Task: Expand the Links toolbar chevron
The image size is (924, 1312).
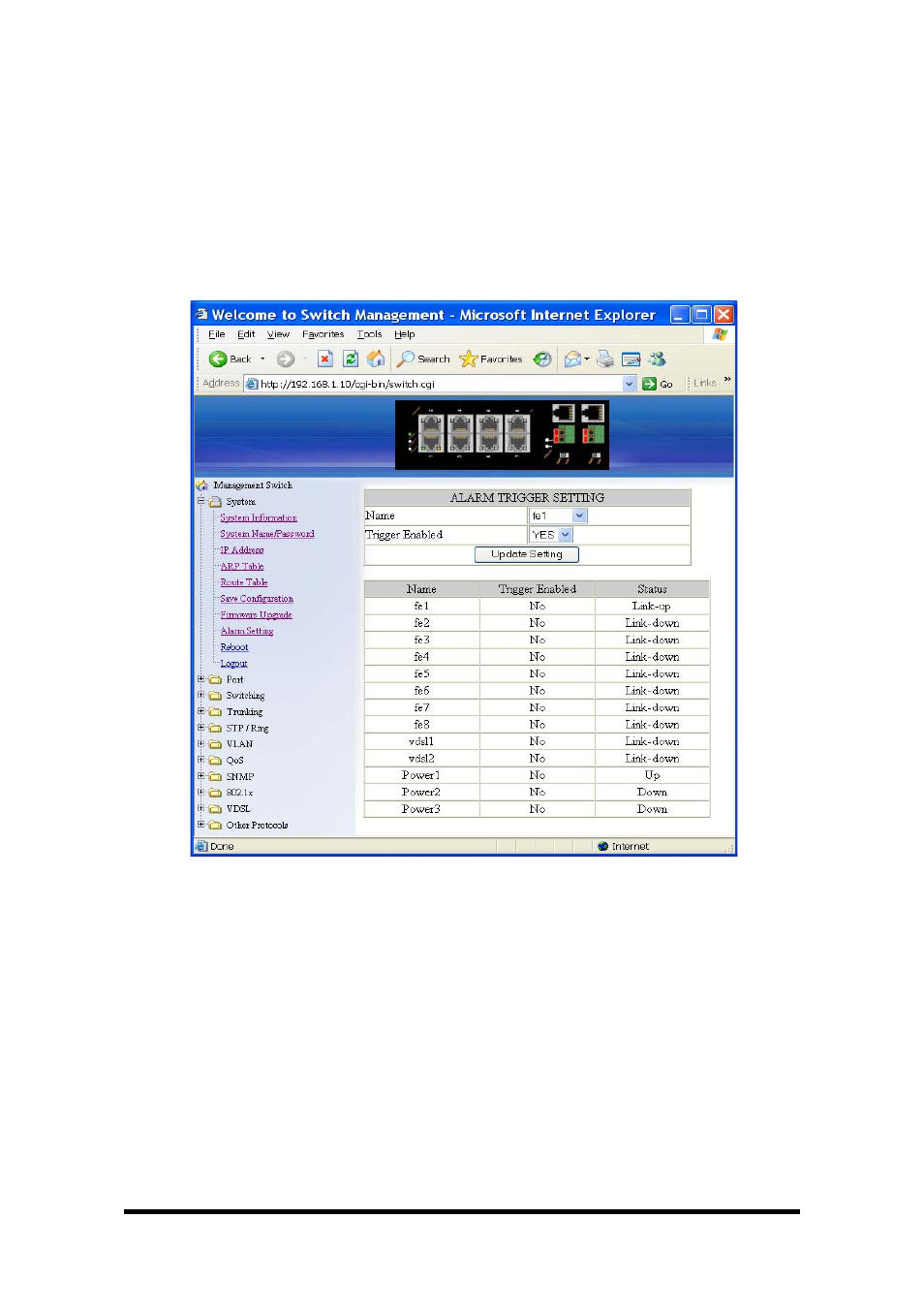Action: (727, 379)
